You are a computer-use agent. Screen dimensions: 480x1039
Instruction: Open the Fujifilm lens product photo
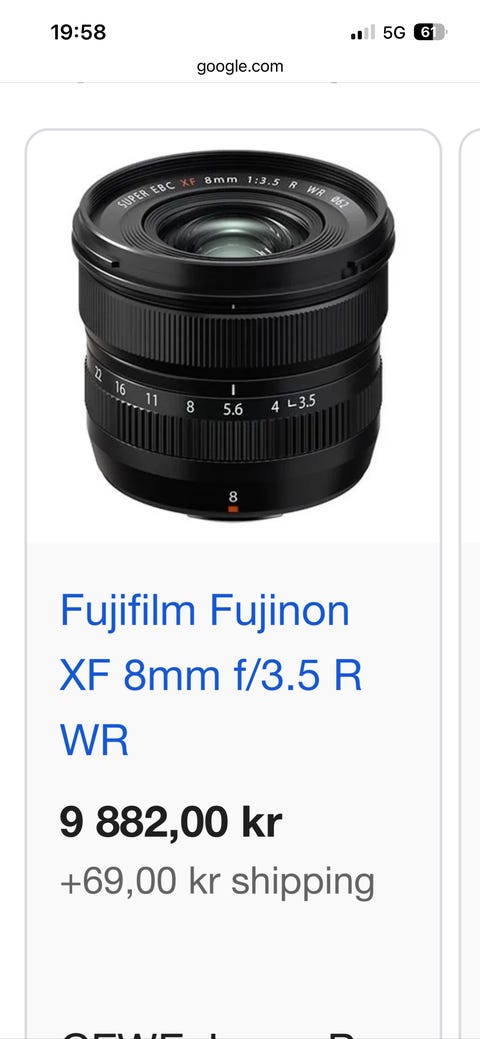pyautogui.click(x=233, y=336)
